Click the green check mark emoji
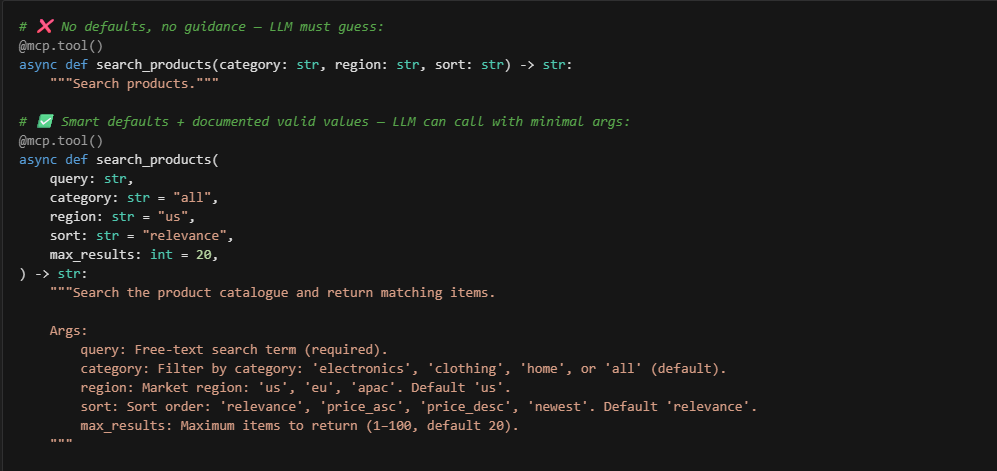Viewport: 997px width, 471px height. [x=45, y=121]
